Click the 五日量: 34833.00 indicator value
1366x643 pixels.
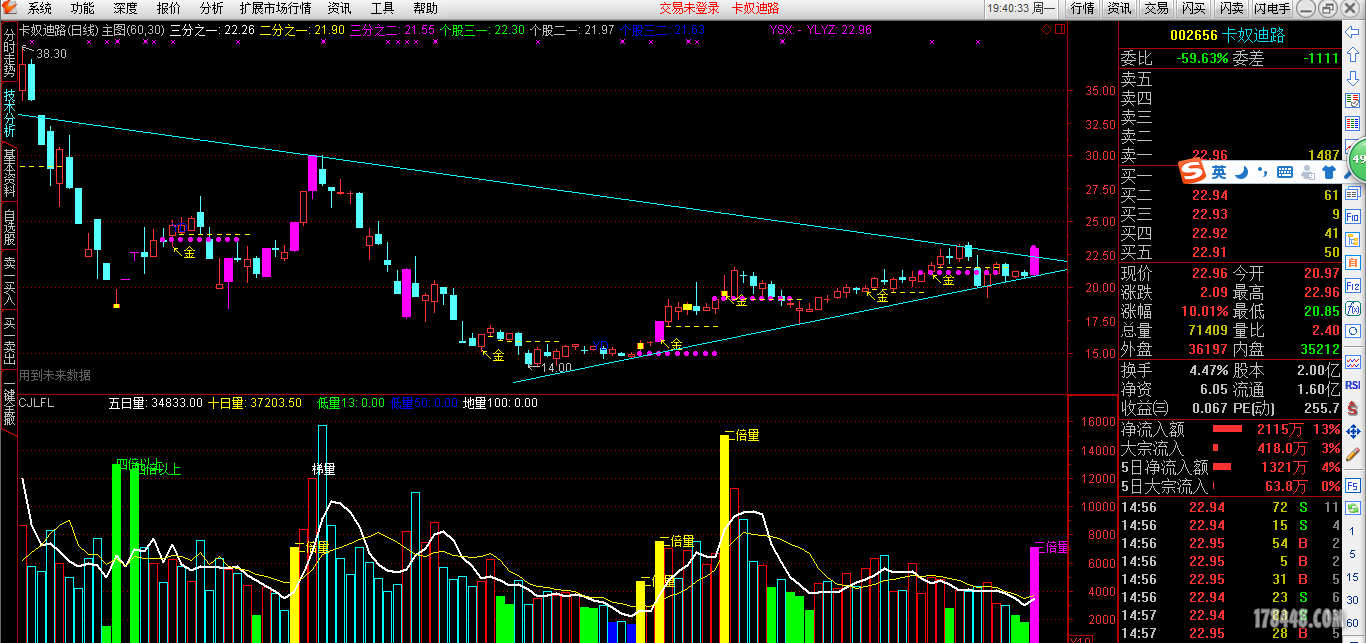[x=155, y=403]
